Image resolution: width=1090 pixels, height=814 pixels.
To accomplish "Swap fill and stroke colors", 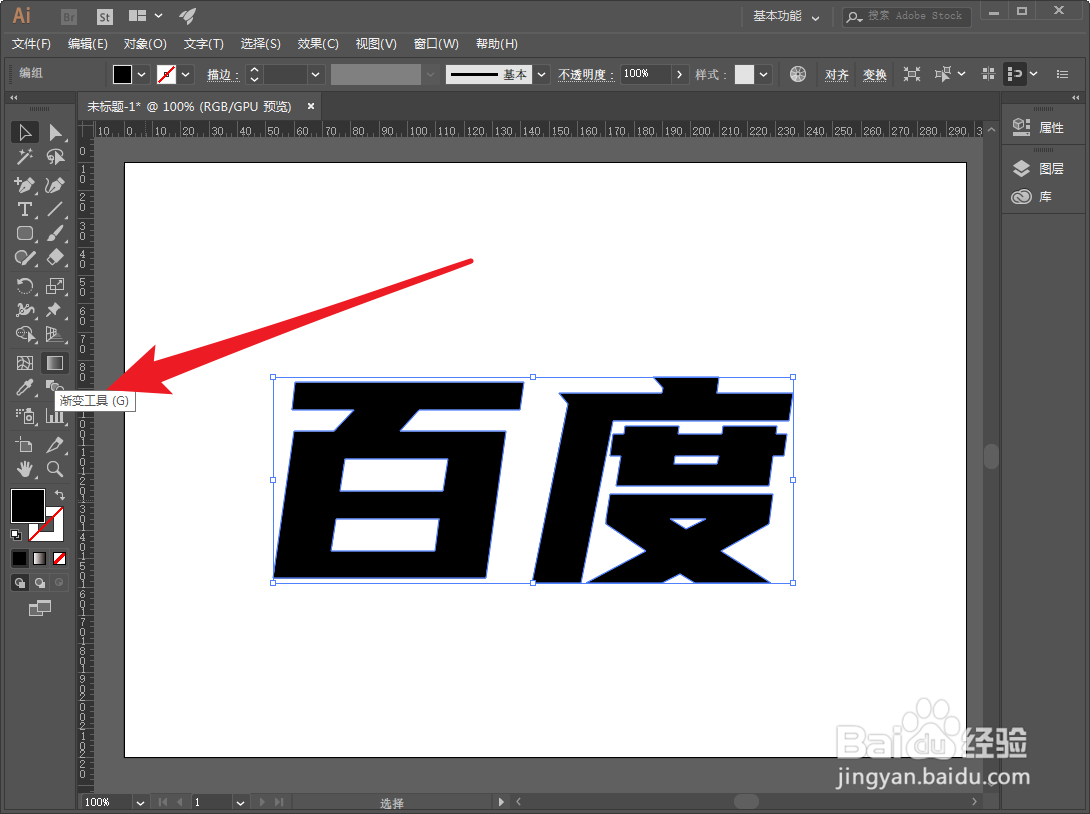I will coord(60,494).
